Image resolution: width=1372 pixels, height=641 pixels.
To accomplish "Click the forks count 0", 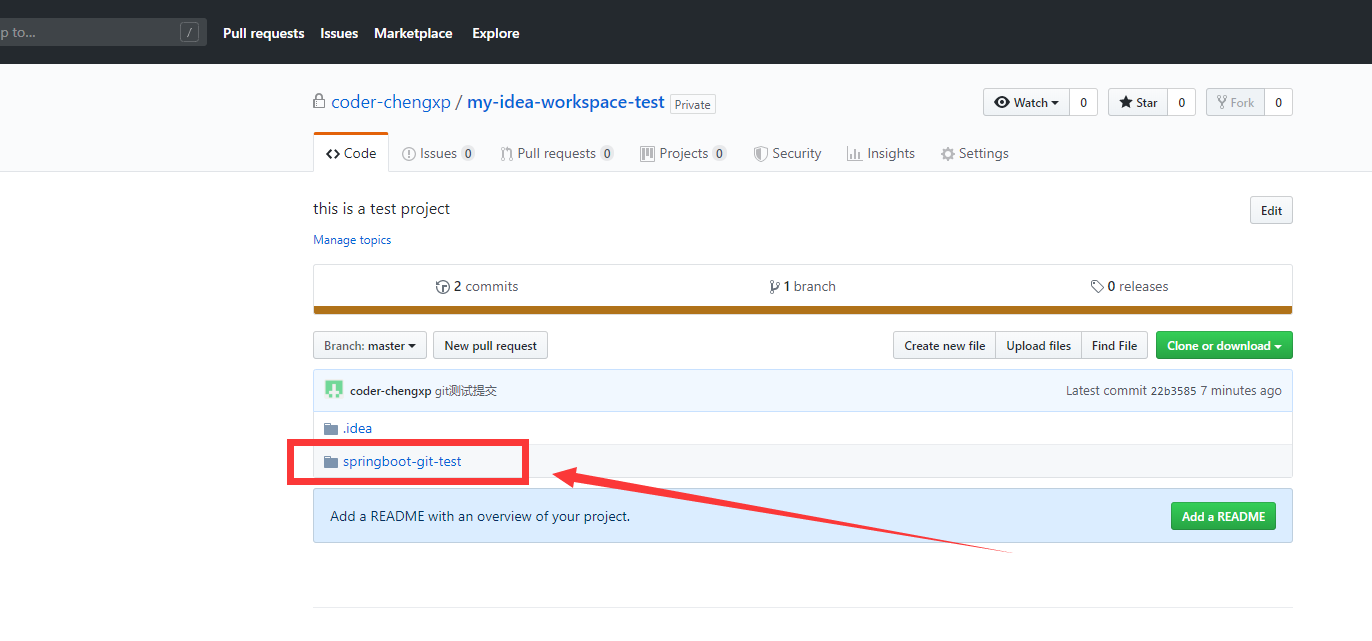I will click(1278, 102).
